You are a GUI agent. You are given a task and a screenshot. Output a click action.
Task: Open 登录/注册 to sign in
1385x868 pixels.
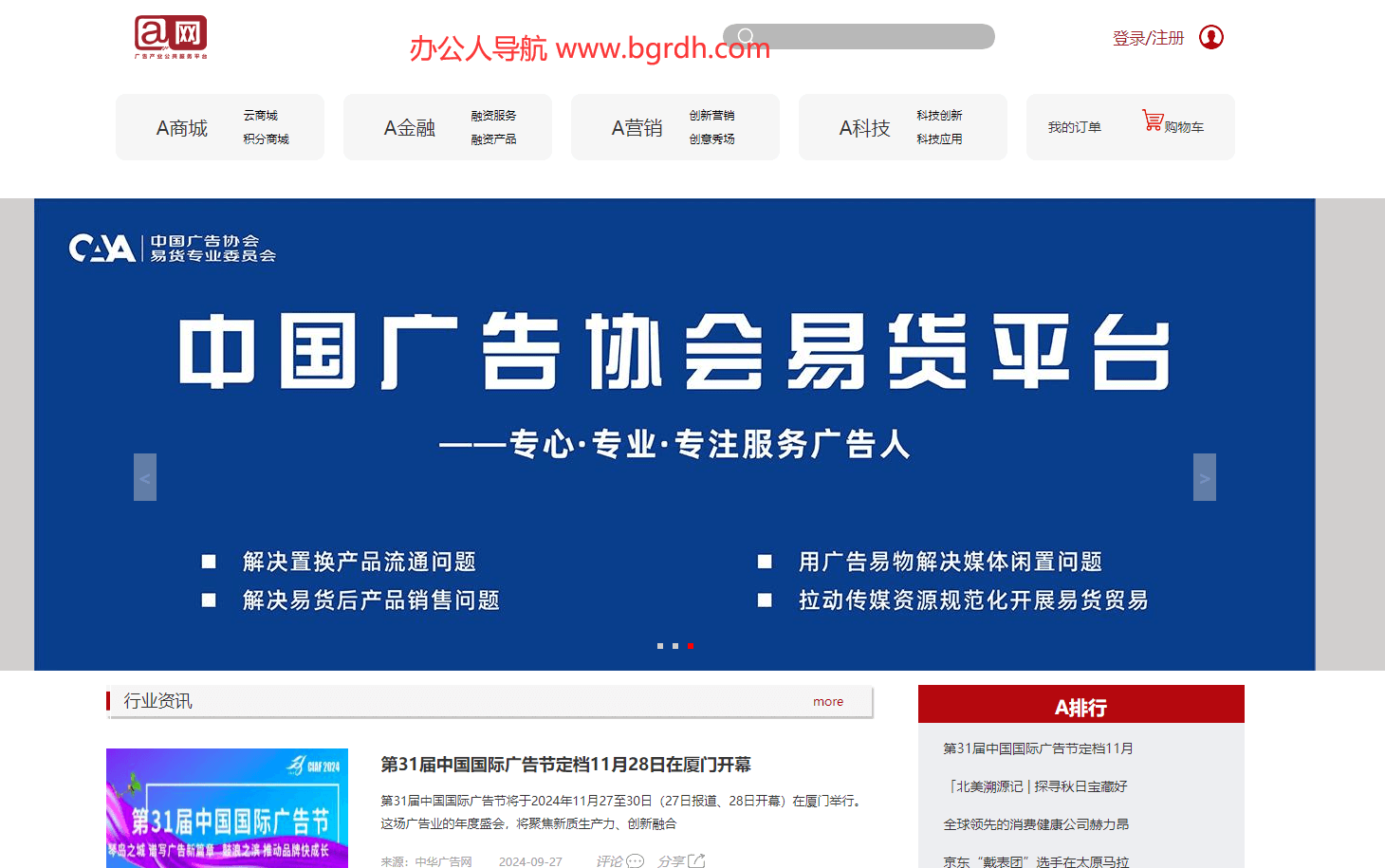pyautogui.click(x=1148, y=37)
